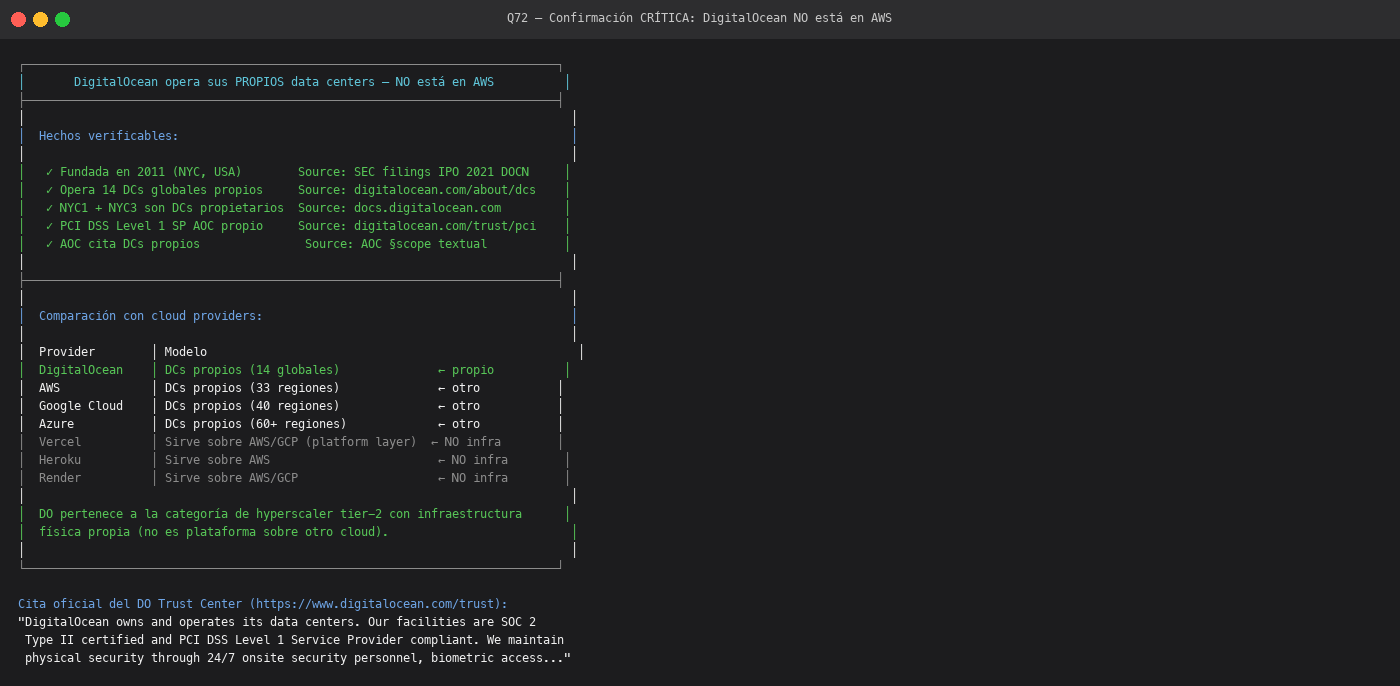Image resolution: width=1400 pixels, height=686 pixels.
Task: Click 'Source: SEC filings IPO 2021 DOCN'
Action: (413, 172)
